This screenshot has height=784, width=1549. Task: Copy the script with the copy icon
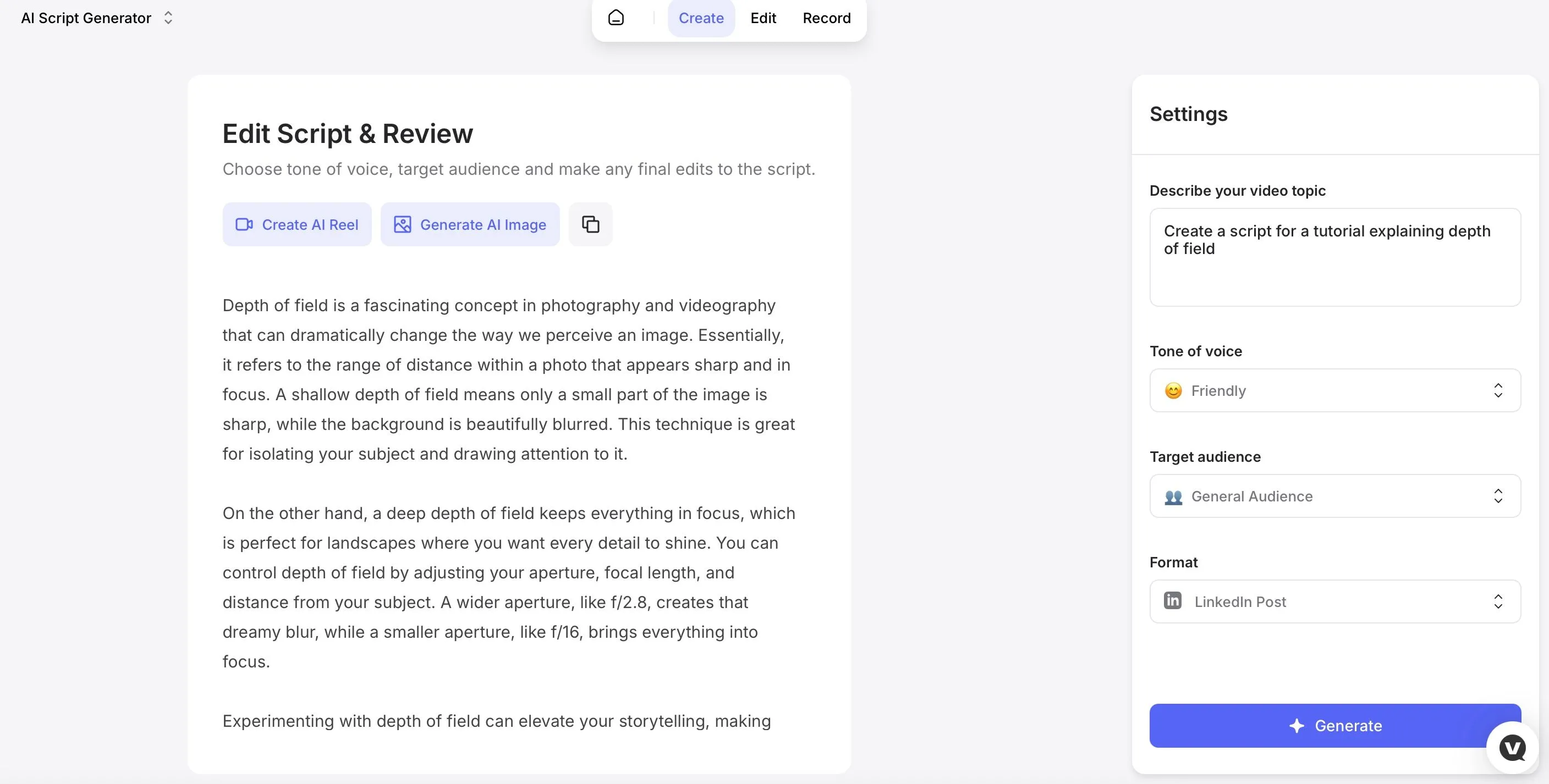(x=590, y=224)
